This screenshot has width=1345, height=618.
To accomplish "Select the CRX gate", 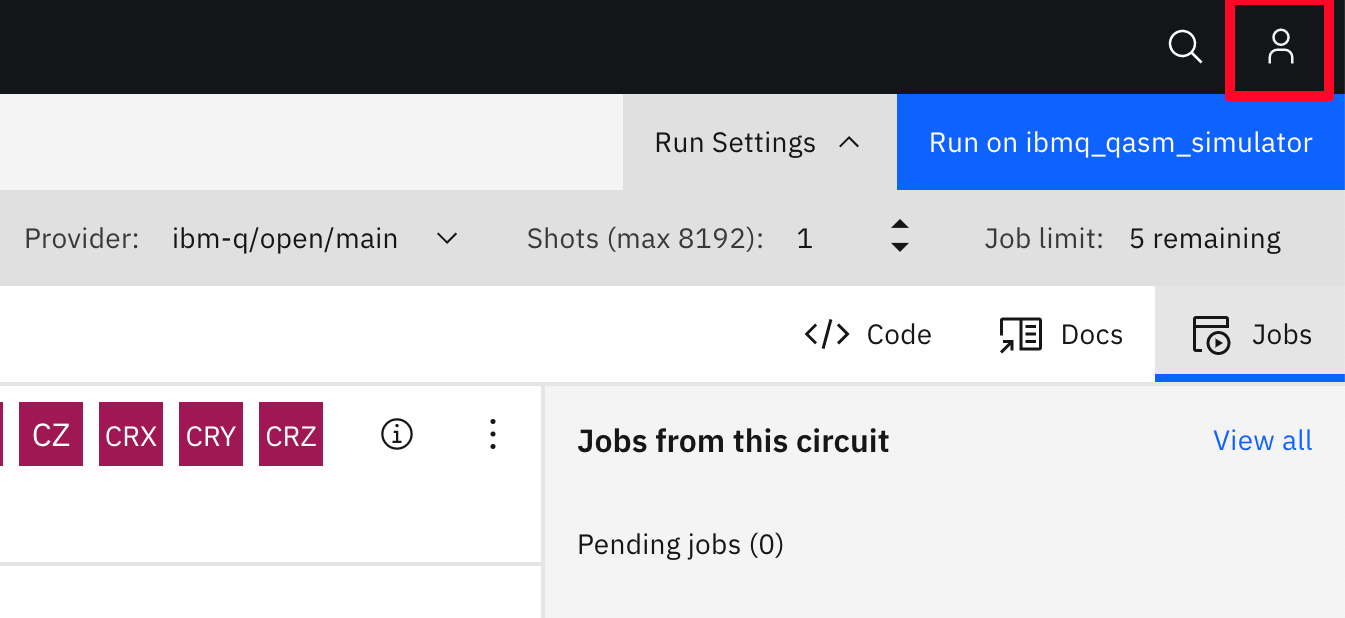I will 131,435.
